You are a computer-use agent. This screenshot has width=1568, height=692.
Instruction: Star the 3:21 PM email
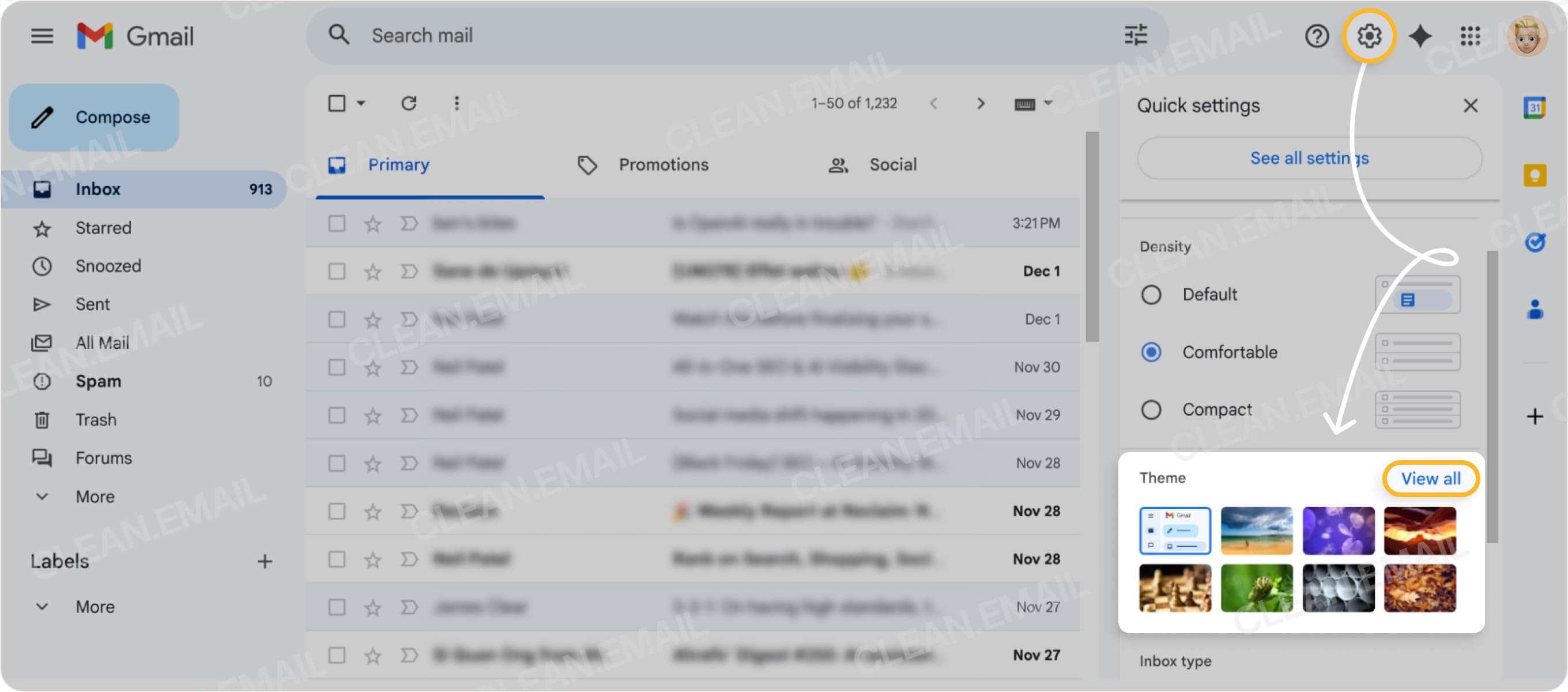click(x=372, y=224)
